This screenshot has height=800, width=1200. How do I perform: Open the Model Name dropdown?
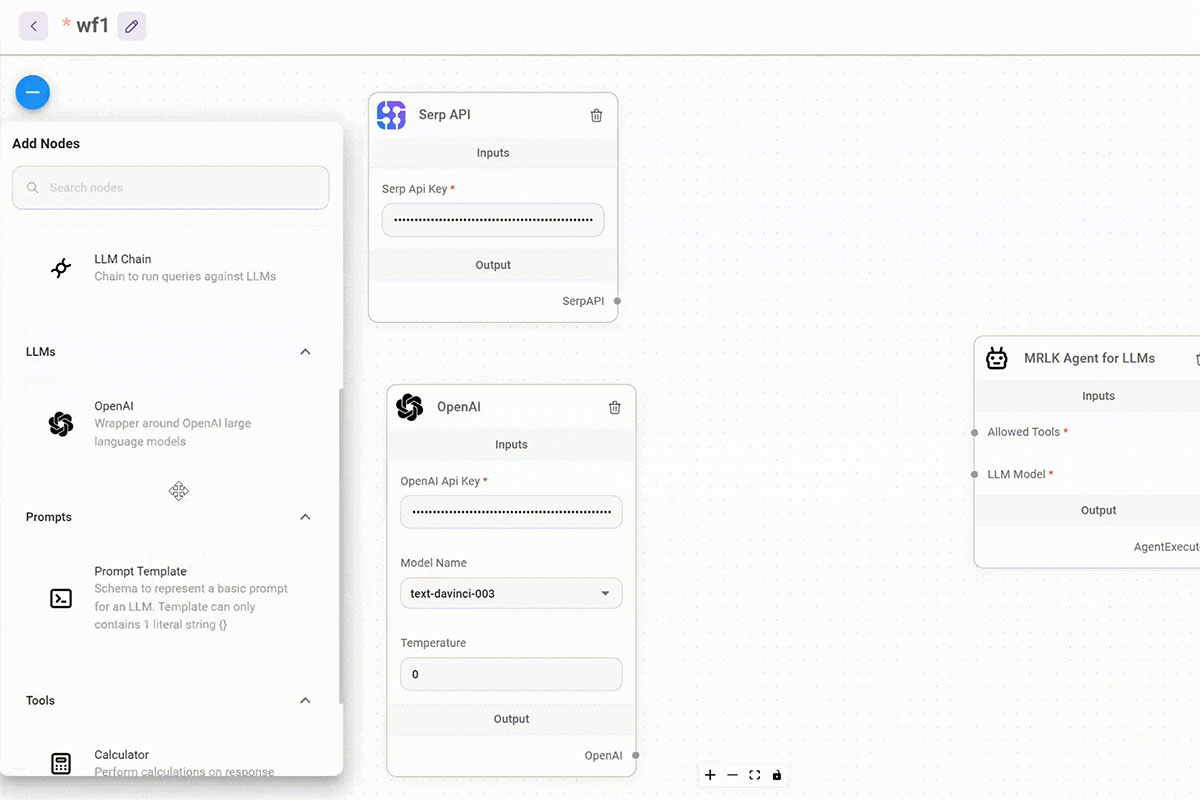pyautogui.click(x=511, y=593)
